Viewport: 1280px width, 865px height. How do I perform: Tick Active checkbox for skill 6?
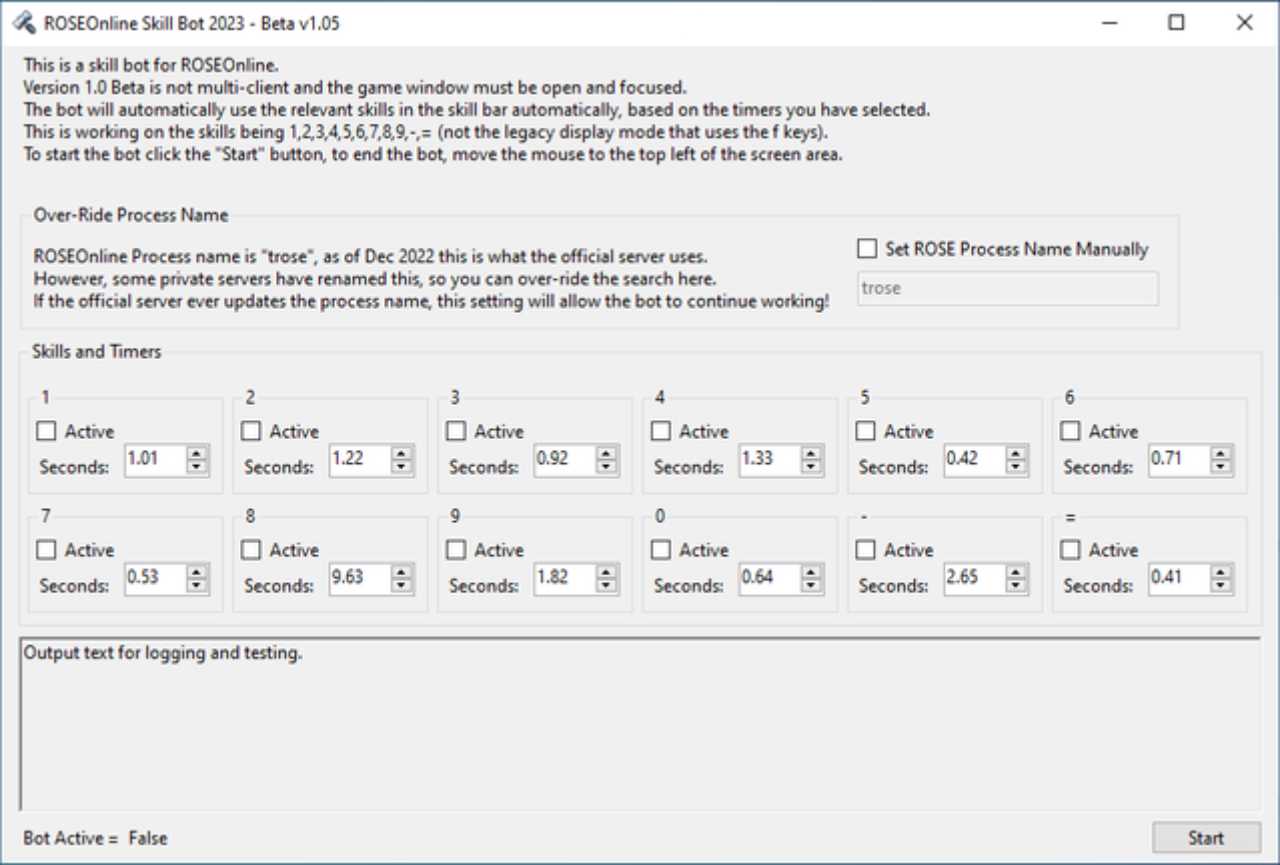[x=1070, y=431]
